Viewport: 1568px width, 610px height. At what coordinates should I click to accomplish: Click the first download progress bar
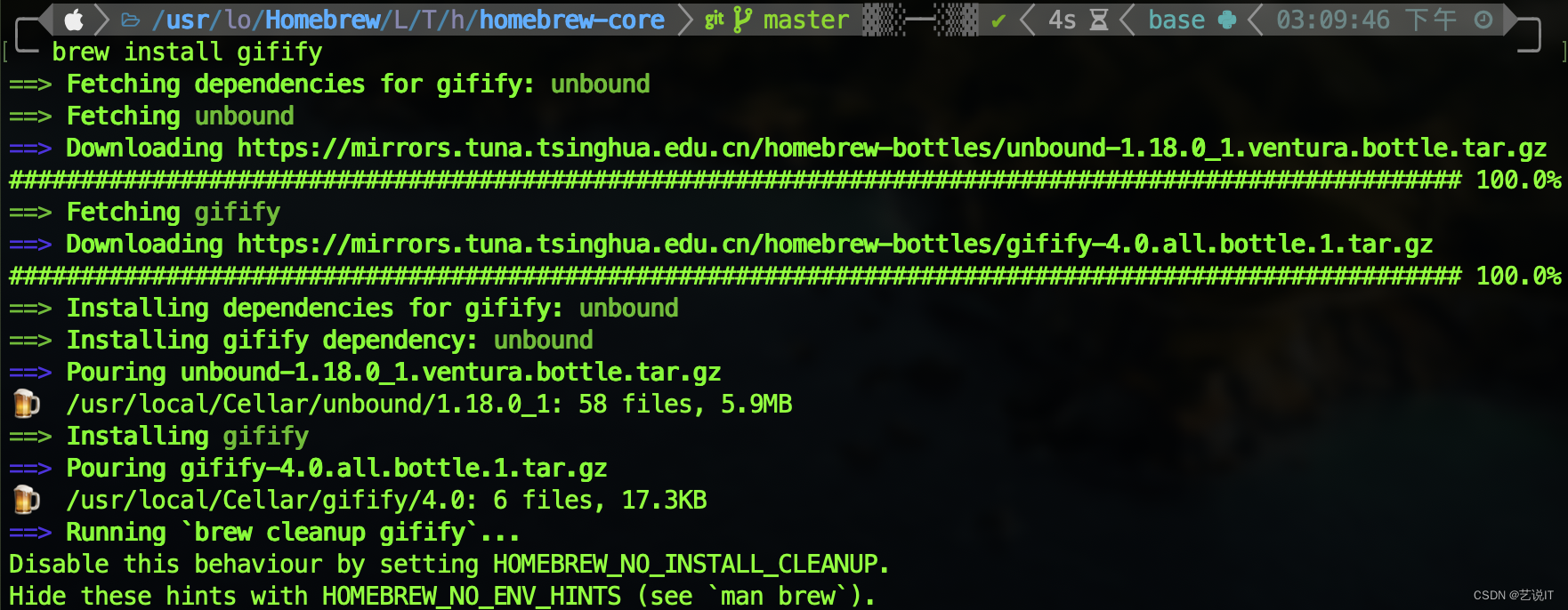pyautogui.click(x=735, y=180)
